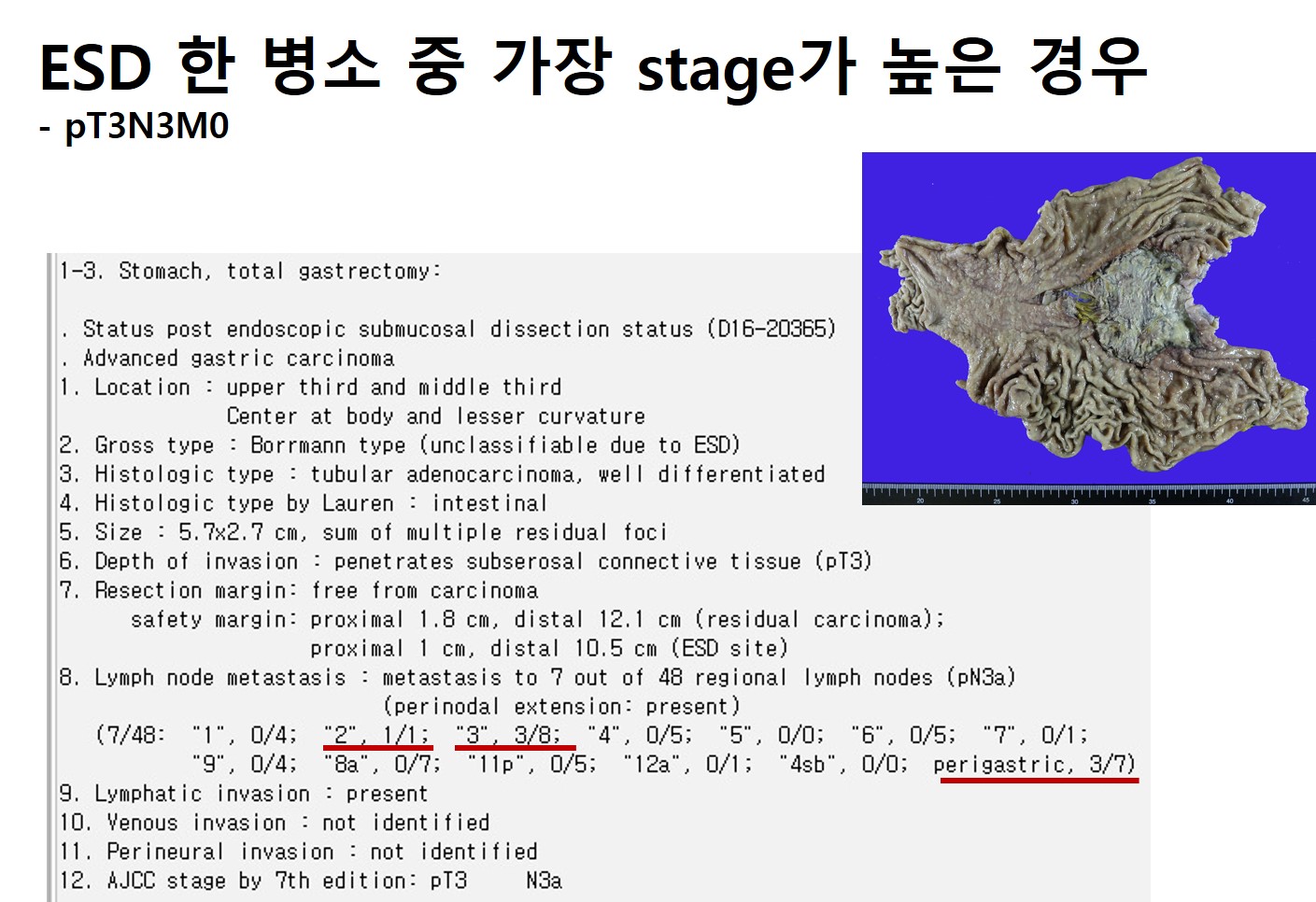Click the 'Gross type : Borrmann type' line
Image resolution: width=1316 pixels, height=902 pixels.
400,445
